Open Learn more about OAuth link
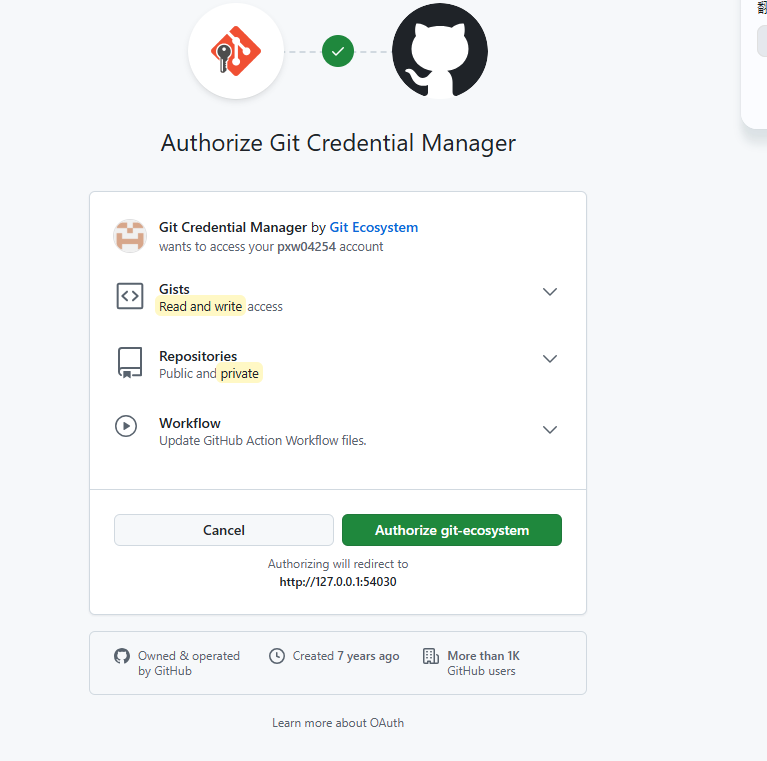The height and width of the screenshot is (761, 767). [338, 723]
